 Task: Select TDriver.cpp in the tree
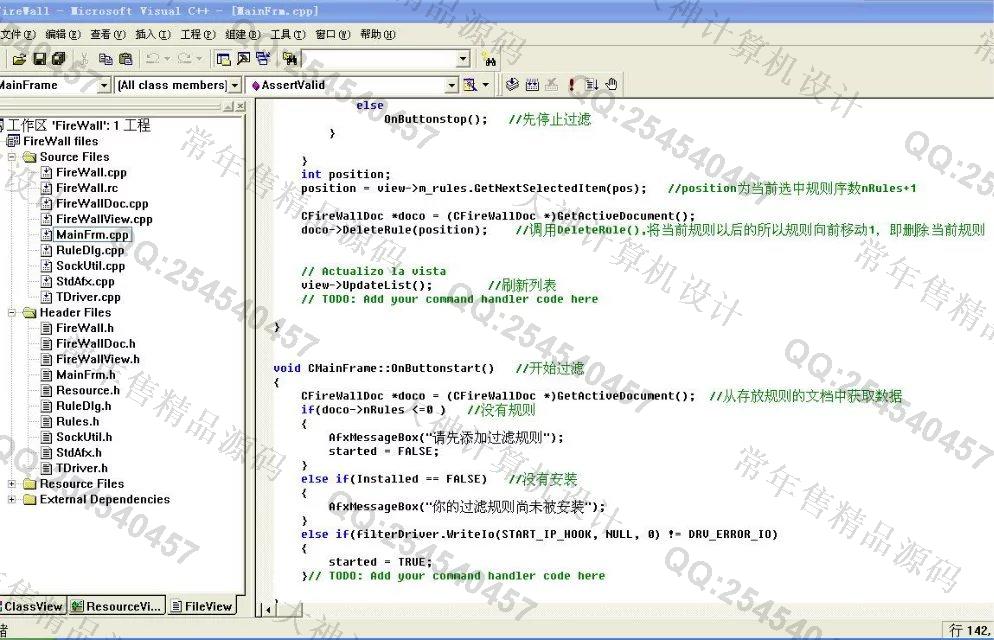[x=88, y=297]
